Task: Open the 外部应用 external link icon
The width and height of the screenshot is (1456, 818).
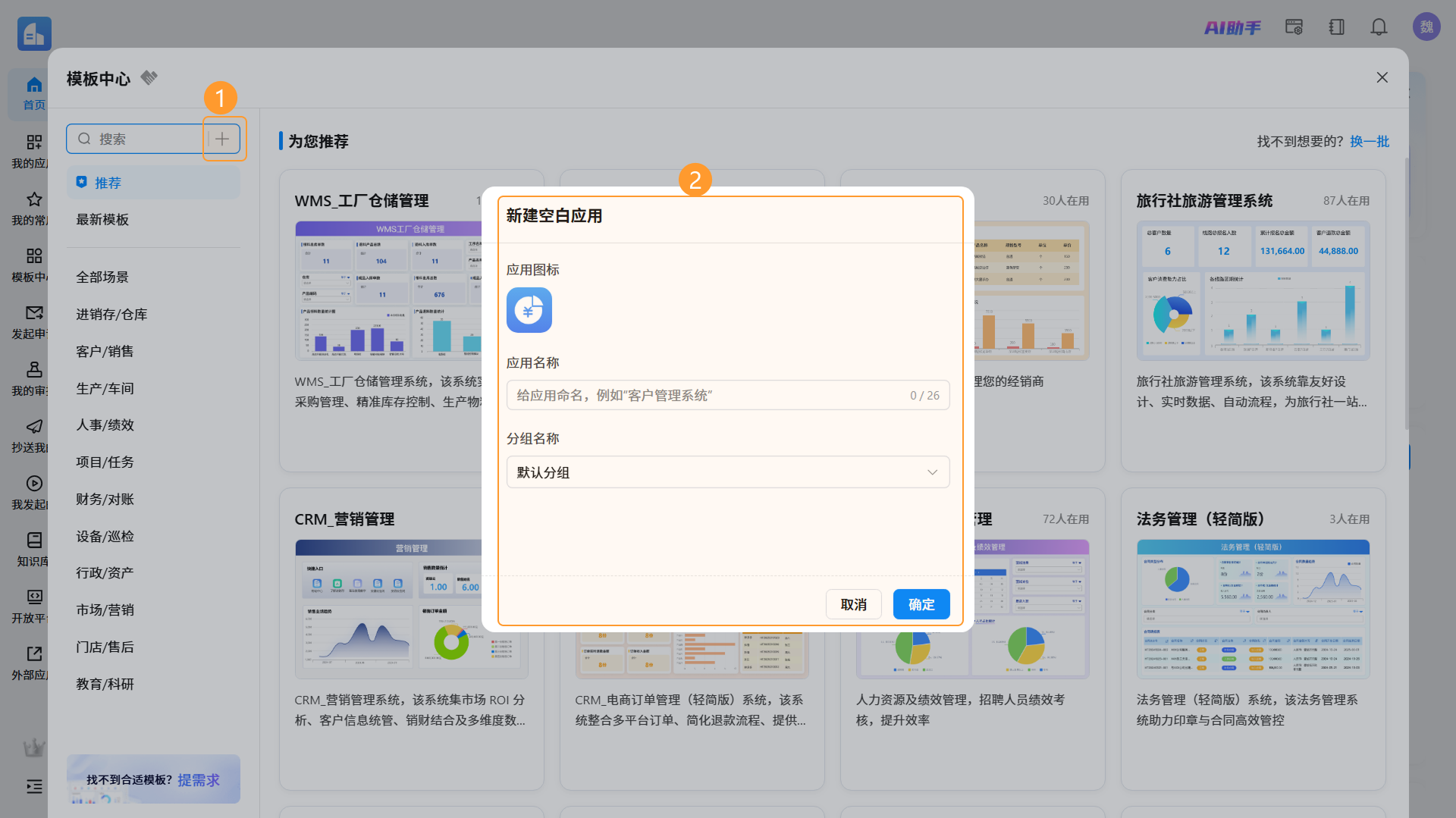Action: pos(34,654)
